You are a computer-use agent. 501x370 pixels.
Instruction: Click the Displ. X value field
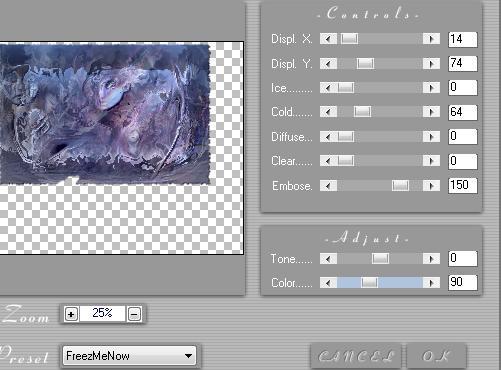pos(463,39)
